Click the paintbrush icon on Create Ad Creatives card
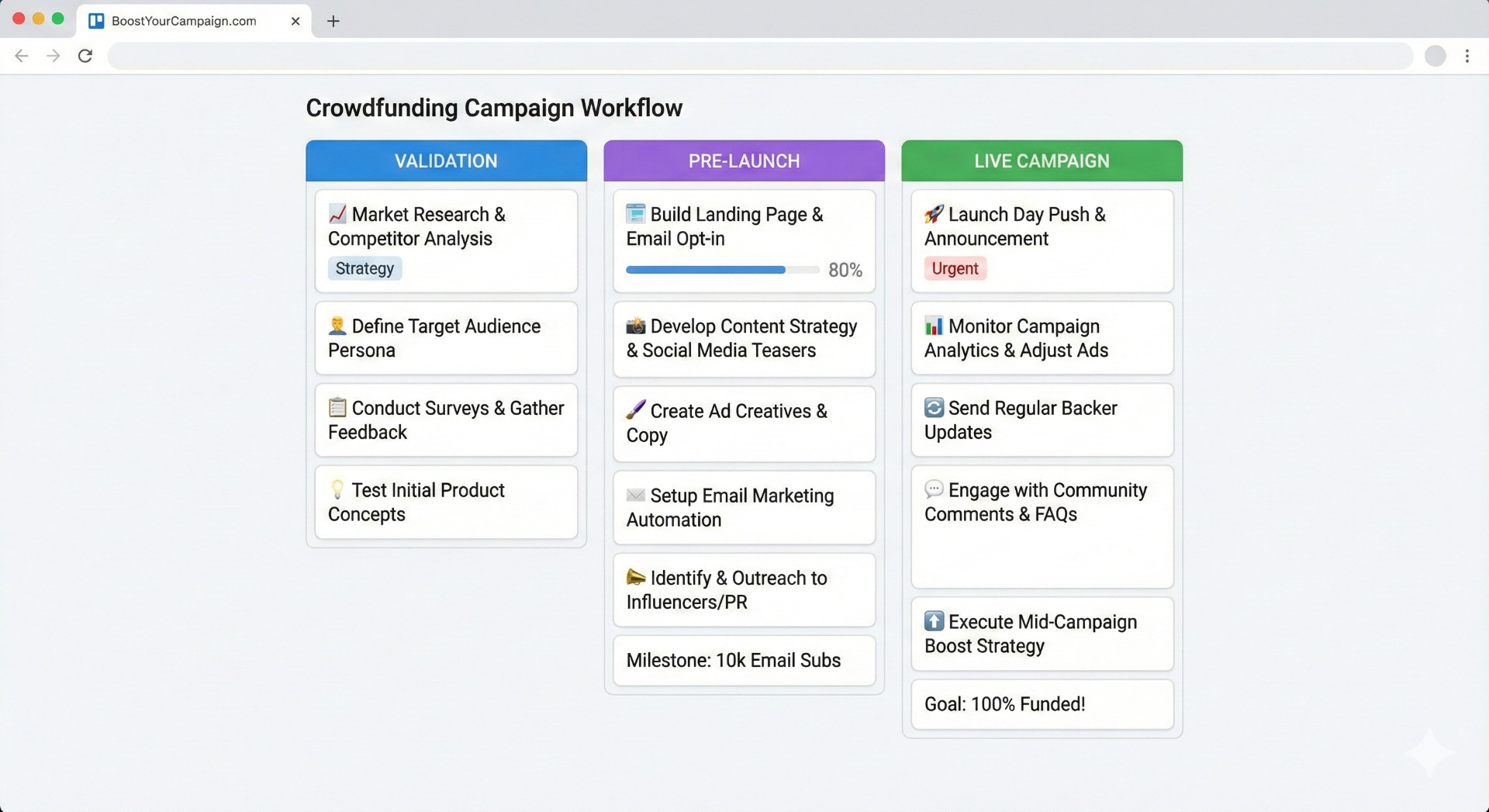1489x812 pixels. pyautogui.click(x=635, y=410)
